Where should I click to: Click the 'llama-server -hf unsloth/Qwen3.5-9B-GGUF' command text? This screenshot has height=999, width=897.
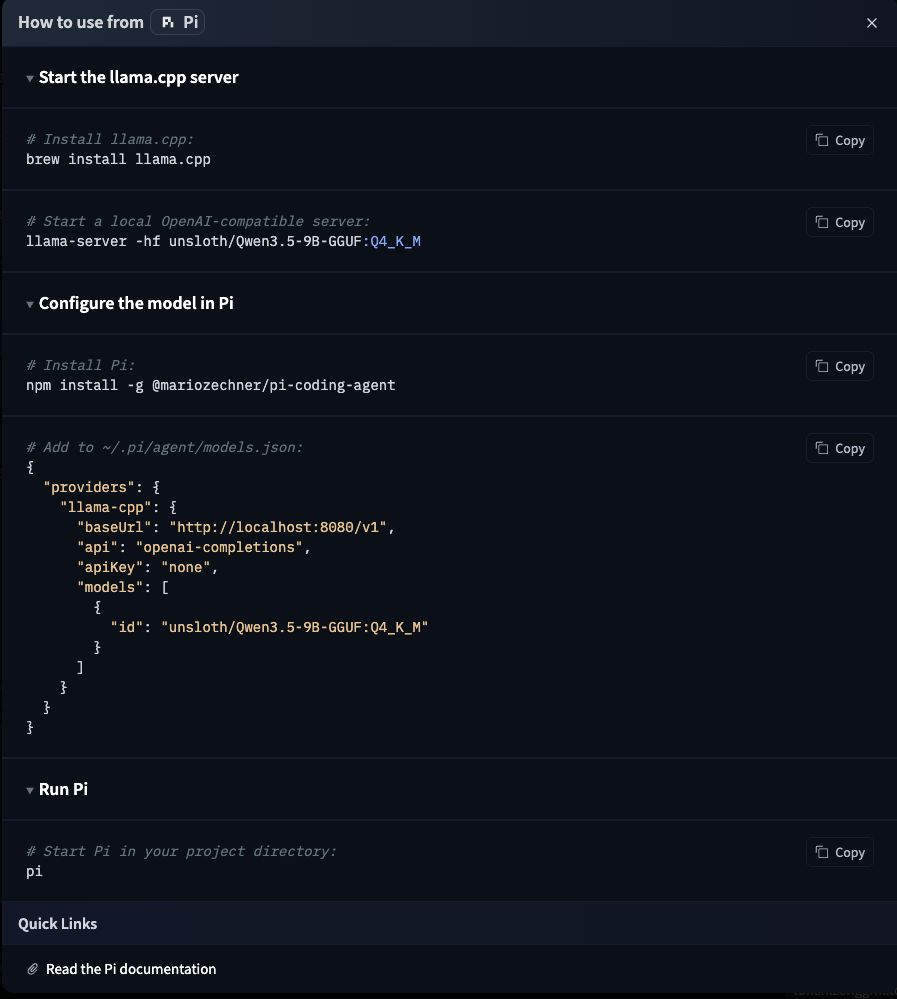tap(194, 241)
